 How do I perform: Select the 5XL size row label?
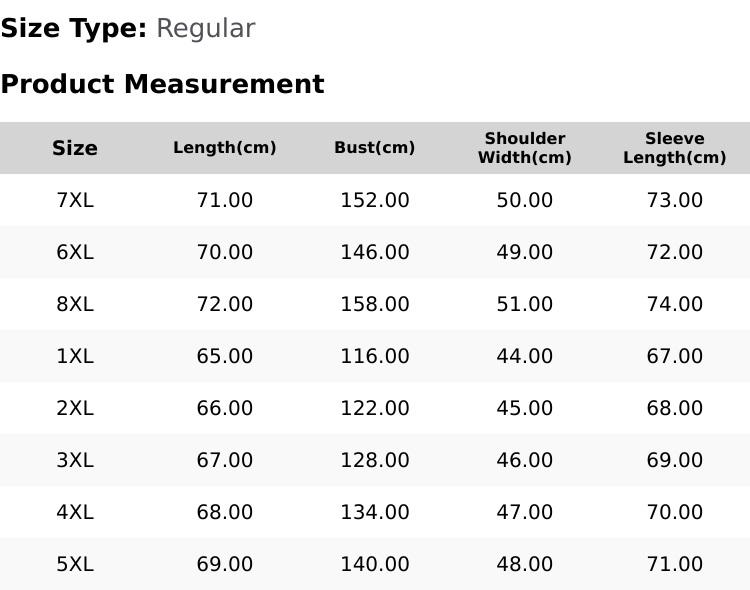(75, 564)
